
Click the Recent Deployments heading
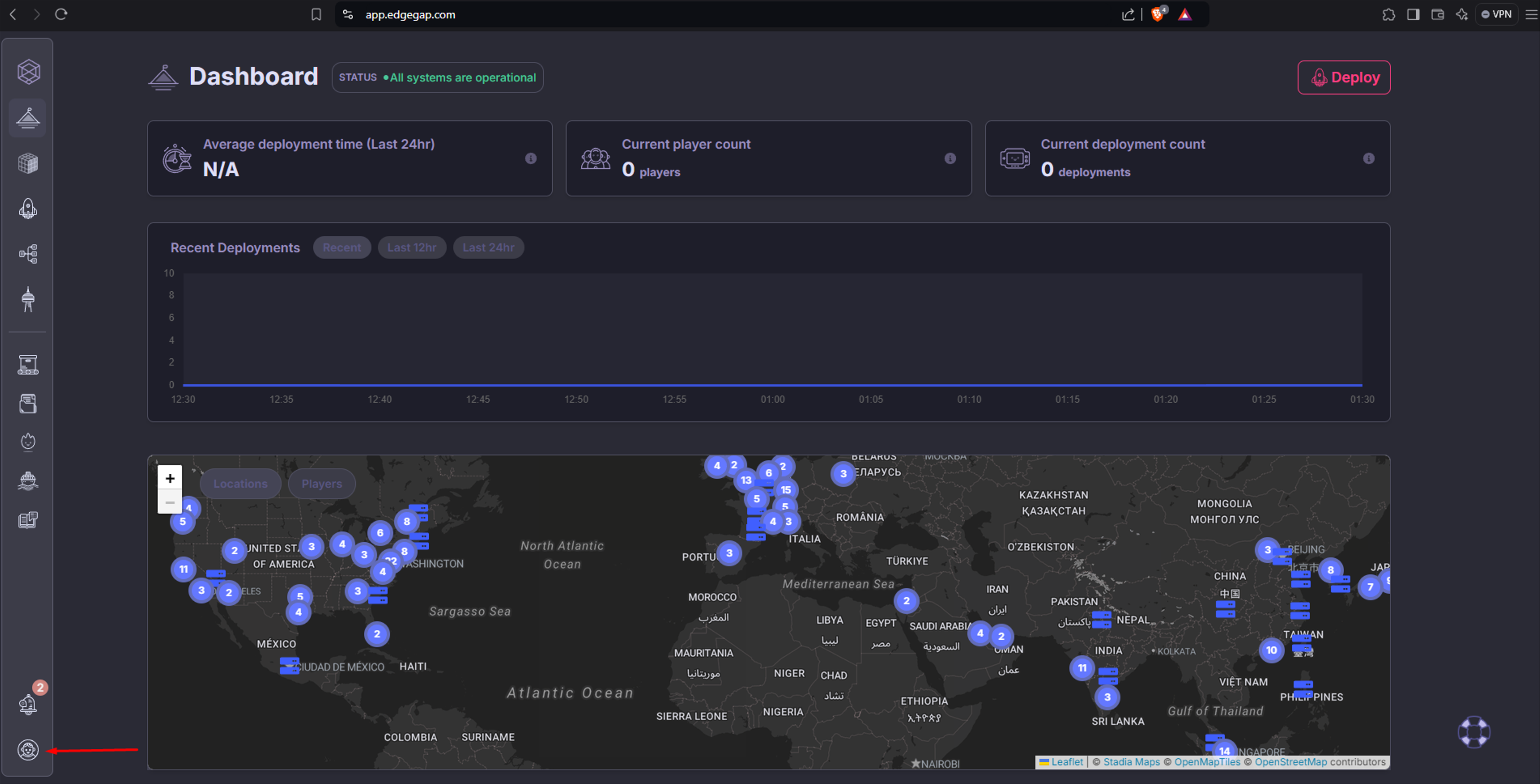click(x=235, y=247)
